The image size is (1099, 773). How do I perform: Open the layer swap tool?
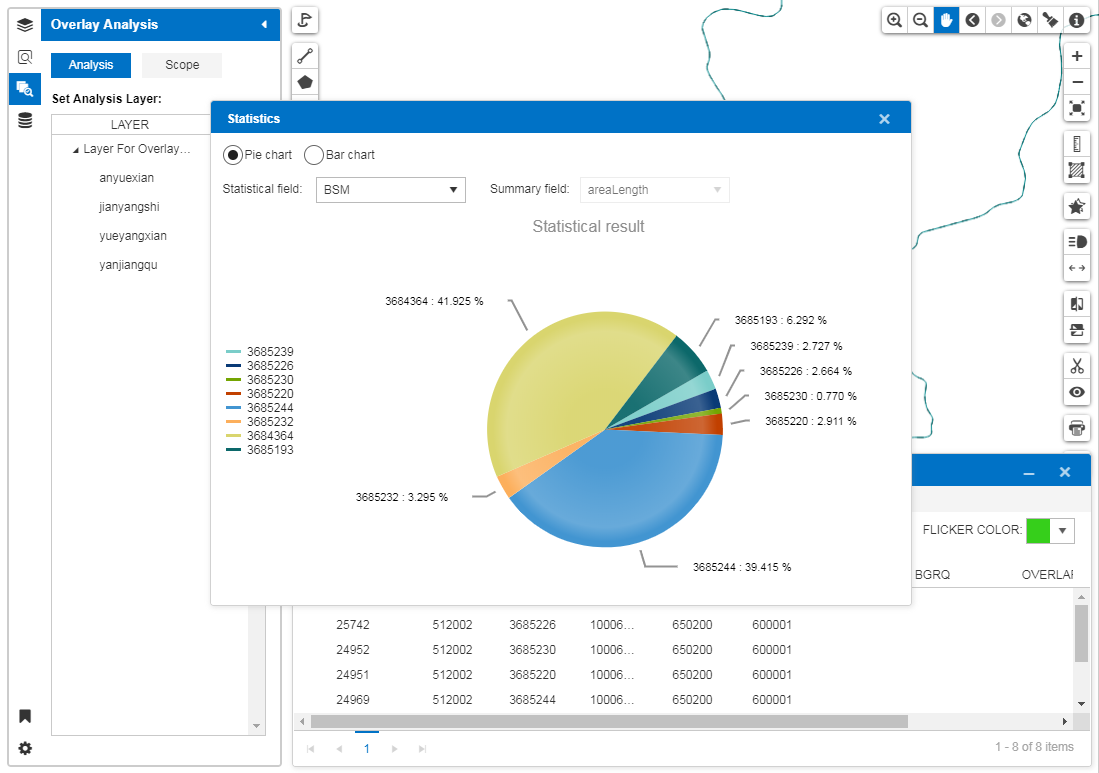pyautogui.click(x=1077, y=330)
